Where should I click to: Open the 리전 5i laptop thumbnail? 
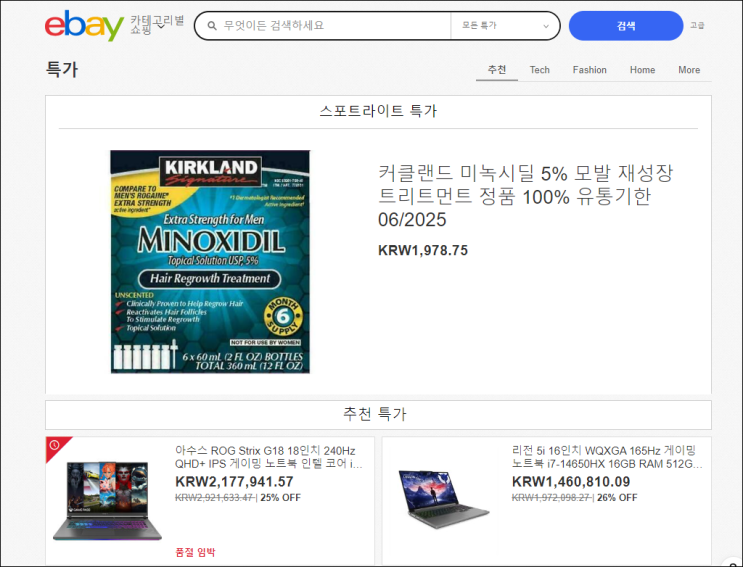[x=443, y=499]
